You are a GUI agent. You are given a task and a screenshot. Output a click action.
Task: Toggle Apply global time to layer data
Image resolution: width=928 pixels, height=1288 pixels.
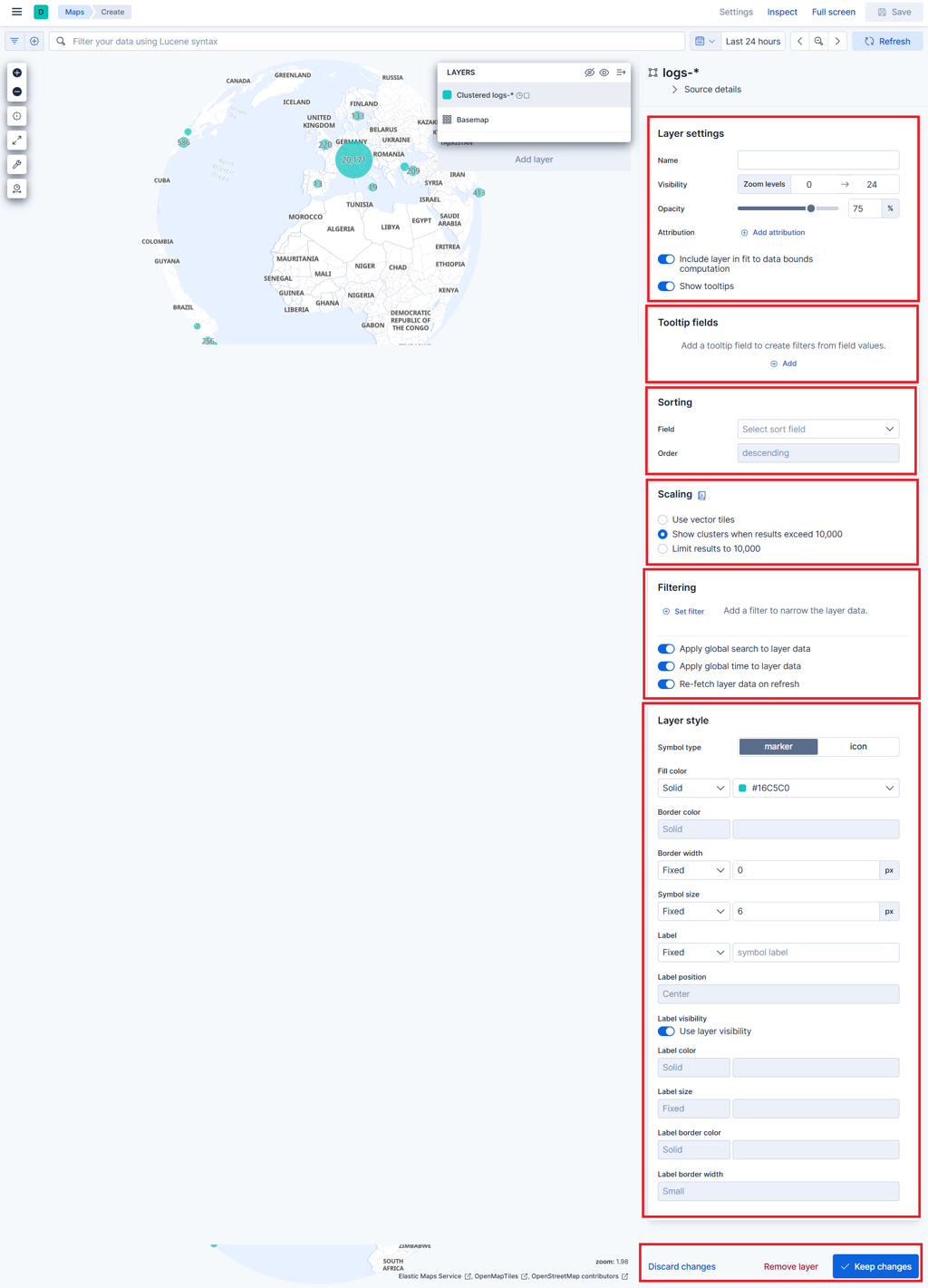click(666, 666)
